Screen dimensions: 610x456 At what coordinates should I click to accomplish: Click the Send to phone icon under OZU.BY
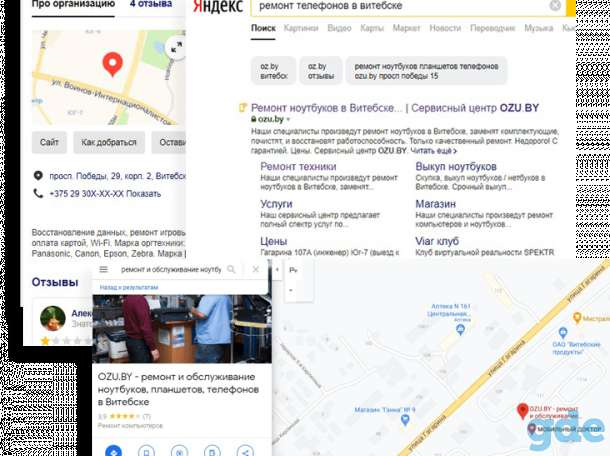tap(212, 451)
